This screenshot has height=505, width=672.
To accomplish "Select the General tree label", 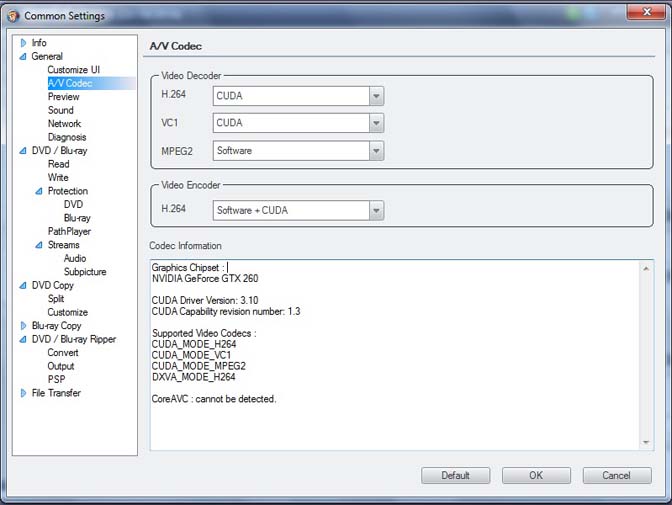I will [47, 57].
